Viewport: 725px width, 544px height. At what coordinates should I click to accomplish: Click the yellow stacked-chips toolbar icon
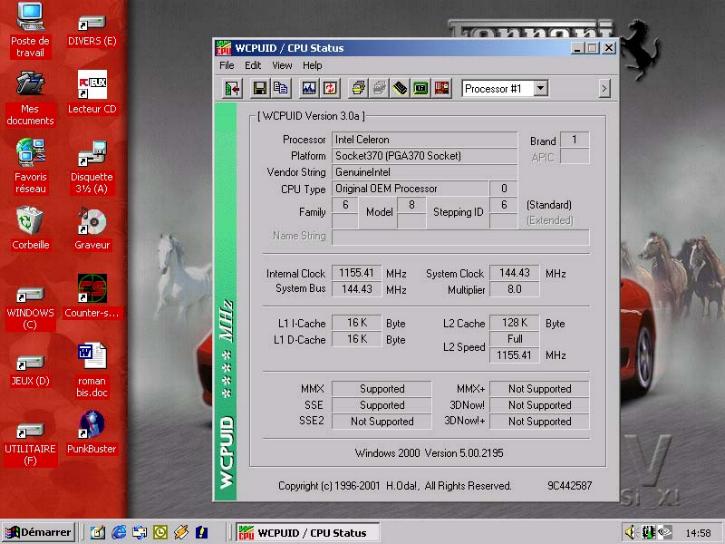point(359,89)
